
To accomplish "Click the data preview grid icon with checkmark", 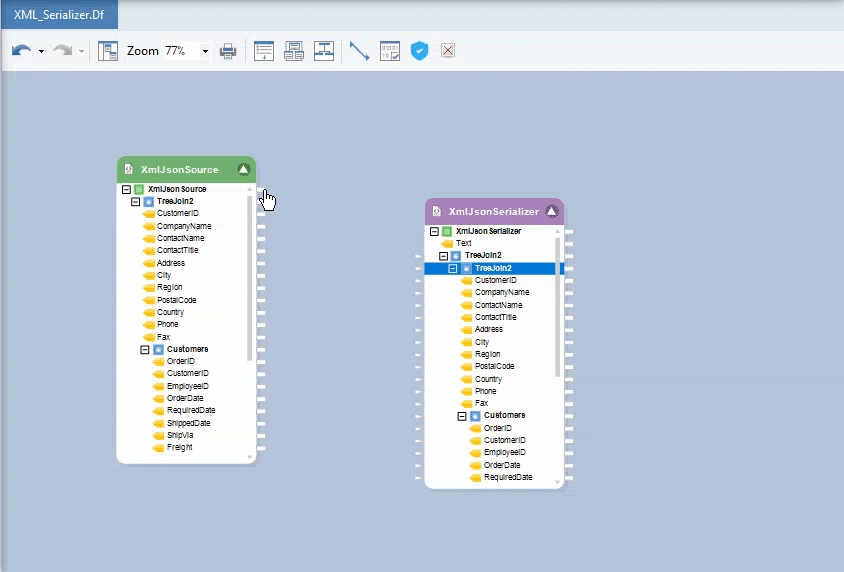I will tap(390, 51).
